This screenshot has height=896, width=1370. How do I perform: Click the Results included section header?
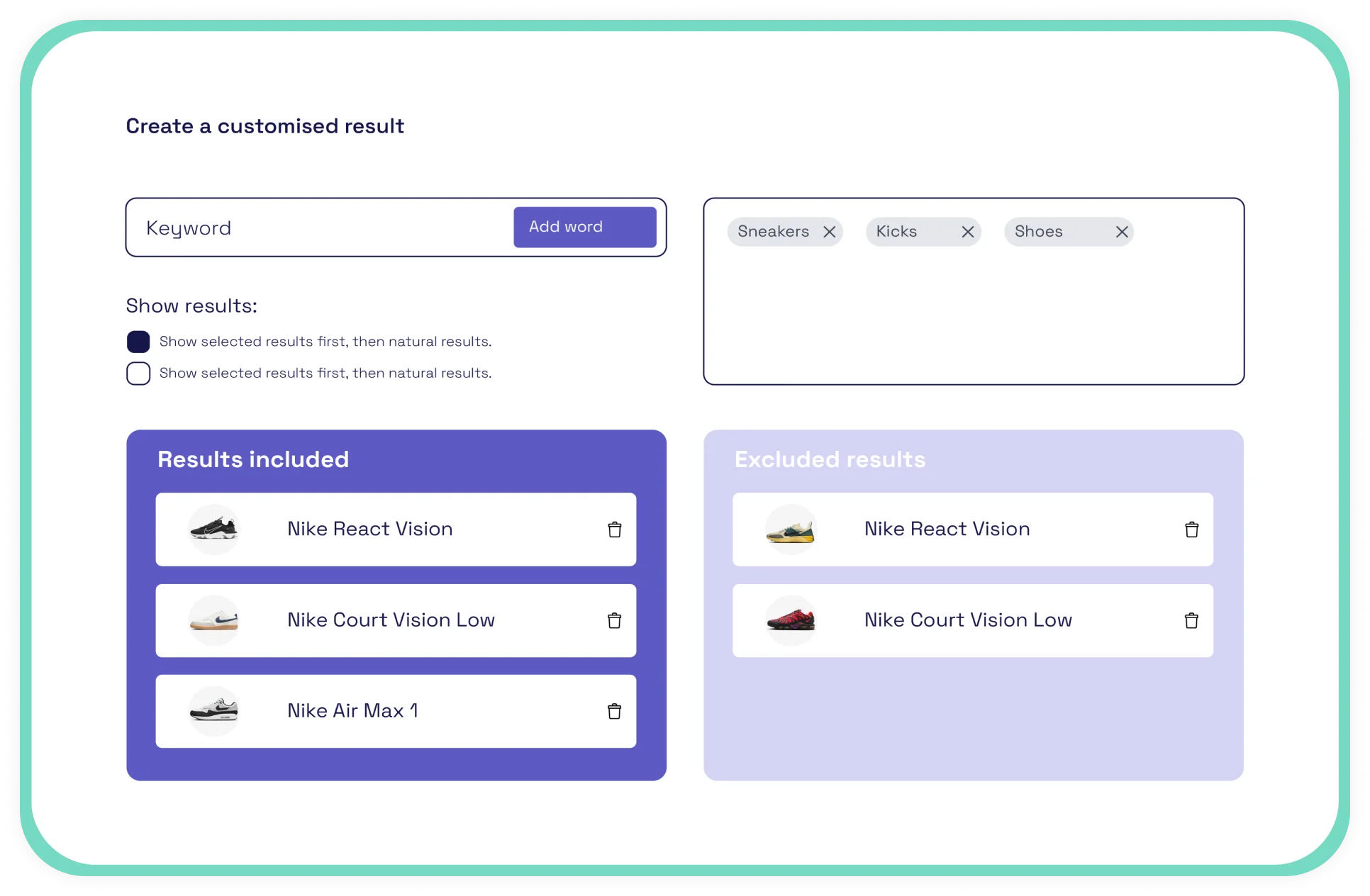point(253,459)
